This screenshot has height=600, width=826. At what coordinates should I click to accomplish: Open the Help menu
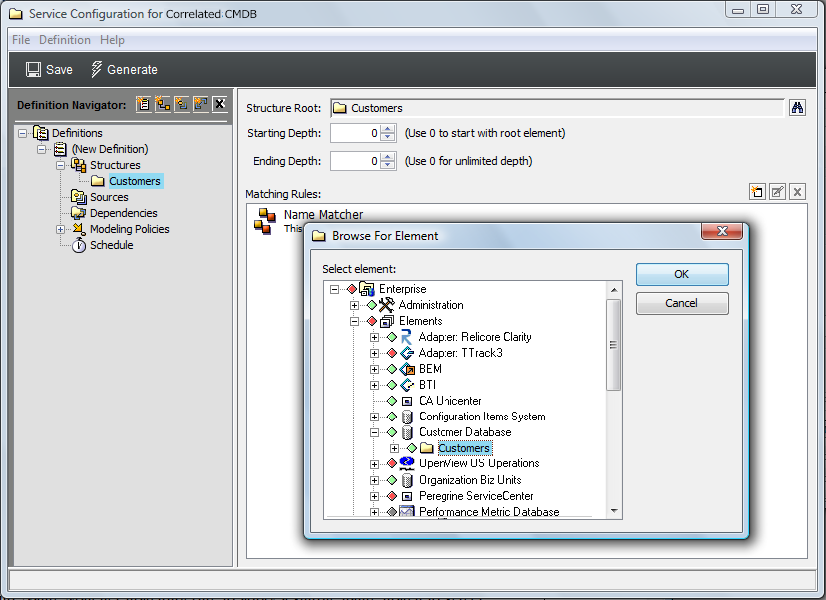[x=112, y=40]
